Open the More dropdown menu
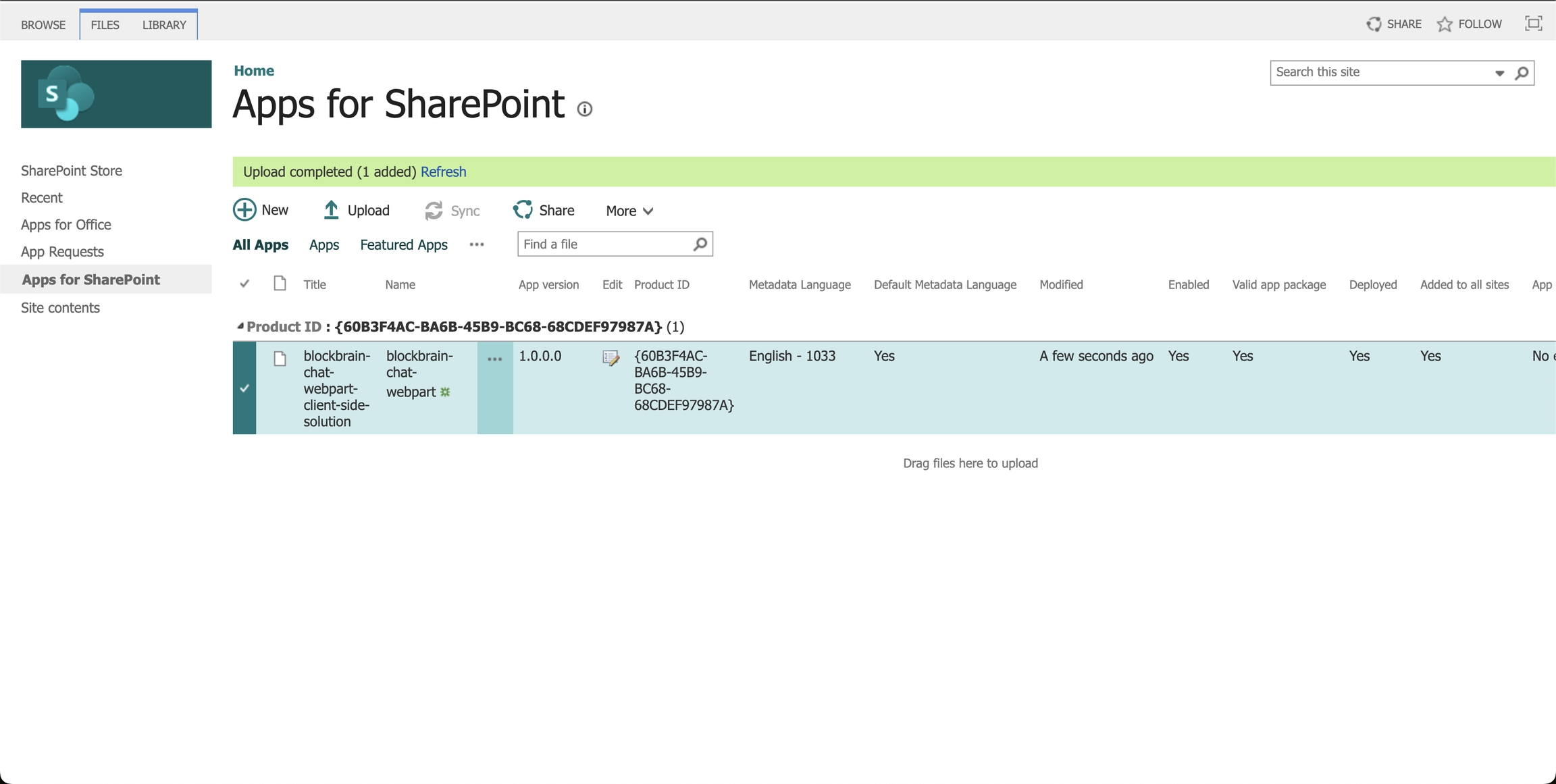The width and height of the screenshot is (1556, 784). tap(629, 211)
